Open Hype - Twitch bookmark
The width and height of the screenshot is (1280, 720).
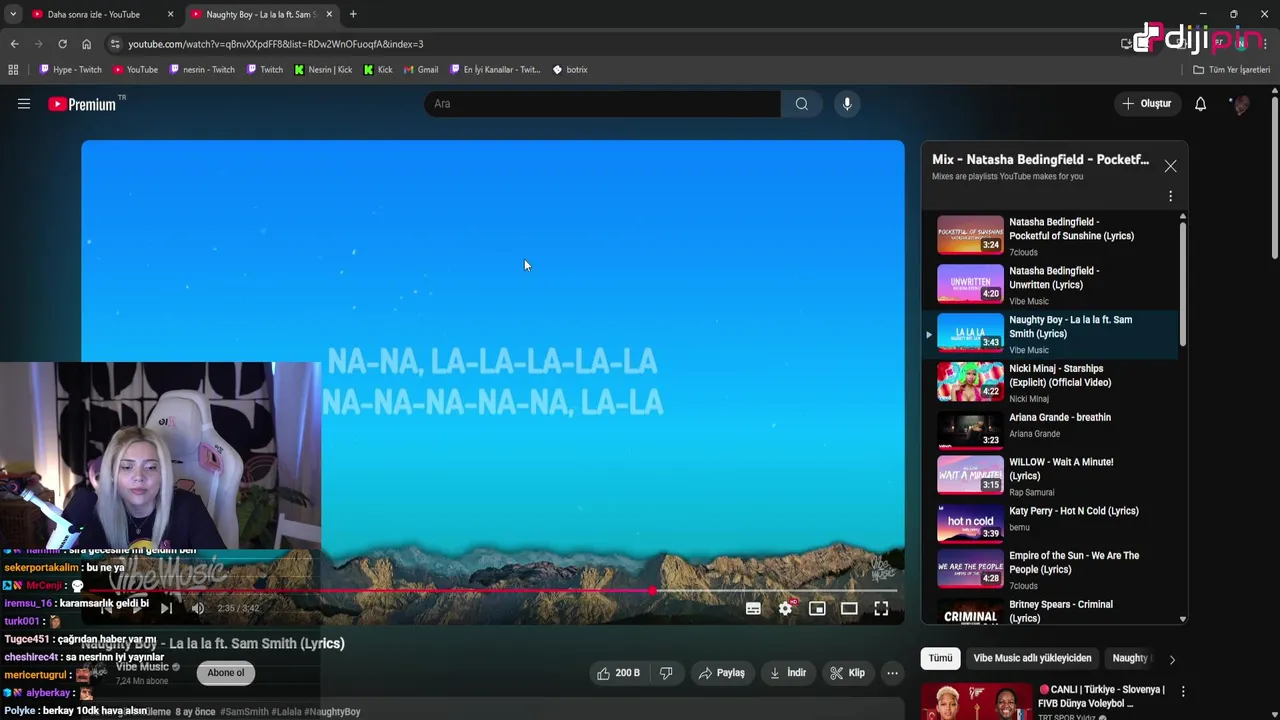tap(70, 70)
